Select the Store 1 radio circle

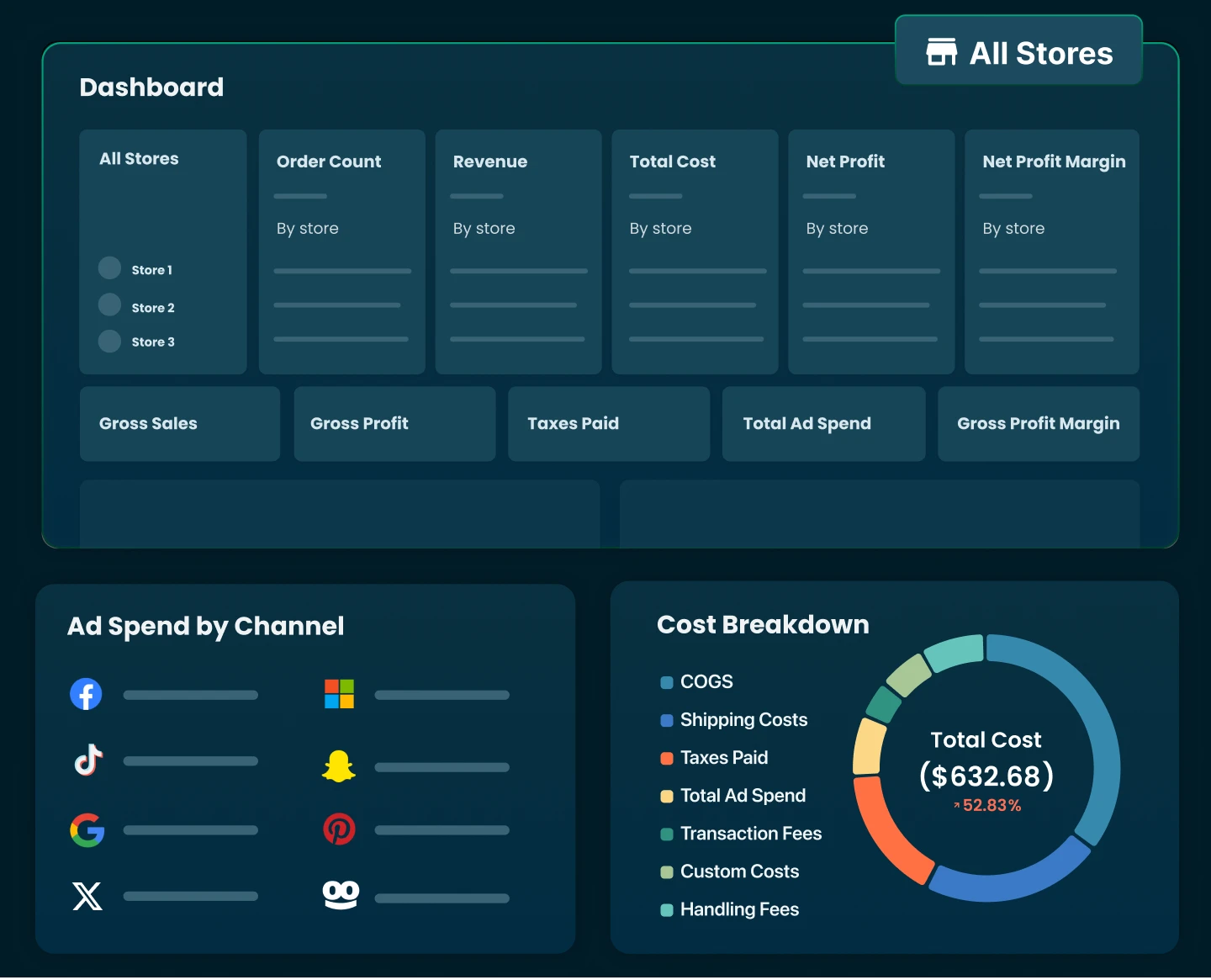[x=109, y=268]
